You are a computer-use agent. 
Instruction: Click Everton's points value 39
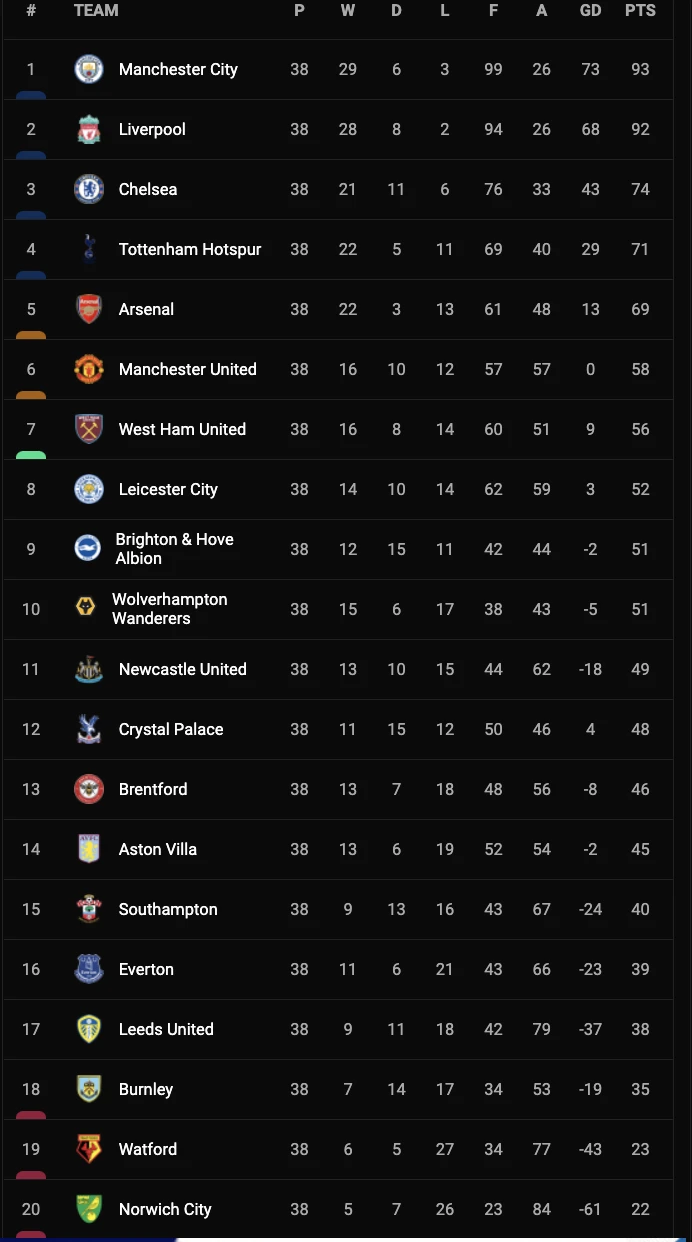640,969
